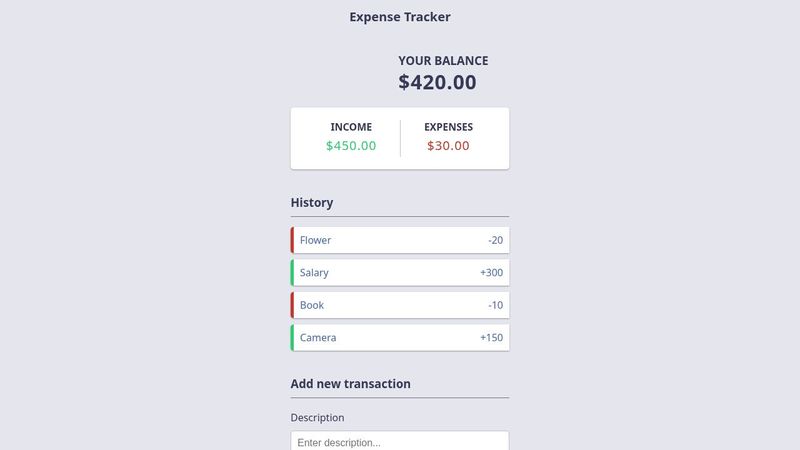Click the $420.00 balance amount
The image size is (800, 450).
437,83
